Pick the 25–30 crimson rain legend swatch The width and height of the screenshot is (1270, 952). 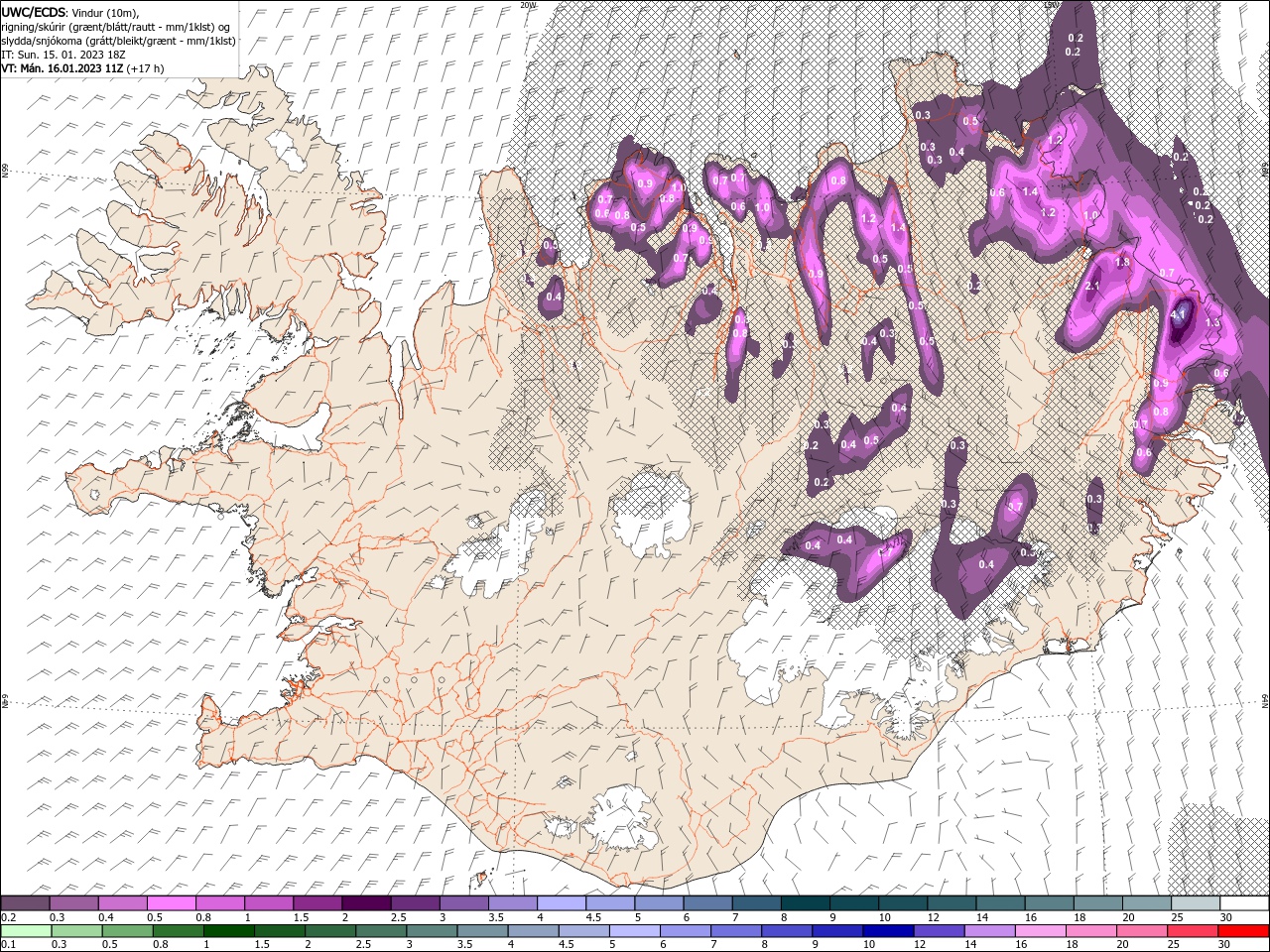(x=1193, y=930)
